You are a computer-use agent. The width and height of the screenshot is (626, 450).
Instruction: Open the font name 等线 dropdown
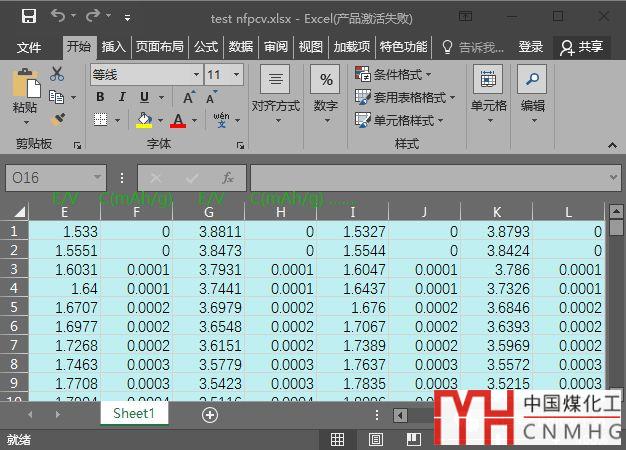click(x=196, y=75)
